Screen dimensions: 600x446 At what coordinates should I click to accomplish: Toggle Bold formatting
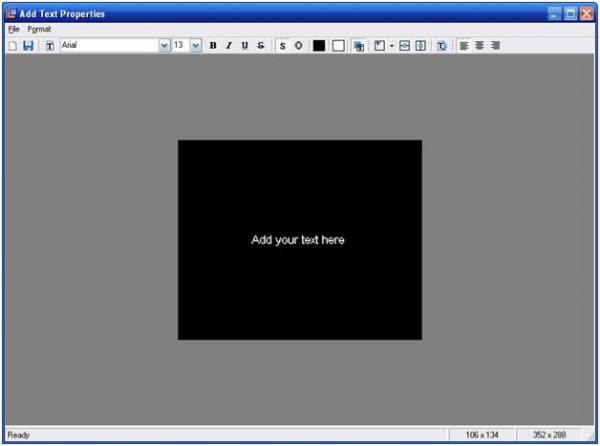point(213,46)
